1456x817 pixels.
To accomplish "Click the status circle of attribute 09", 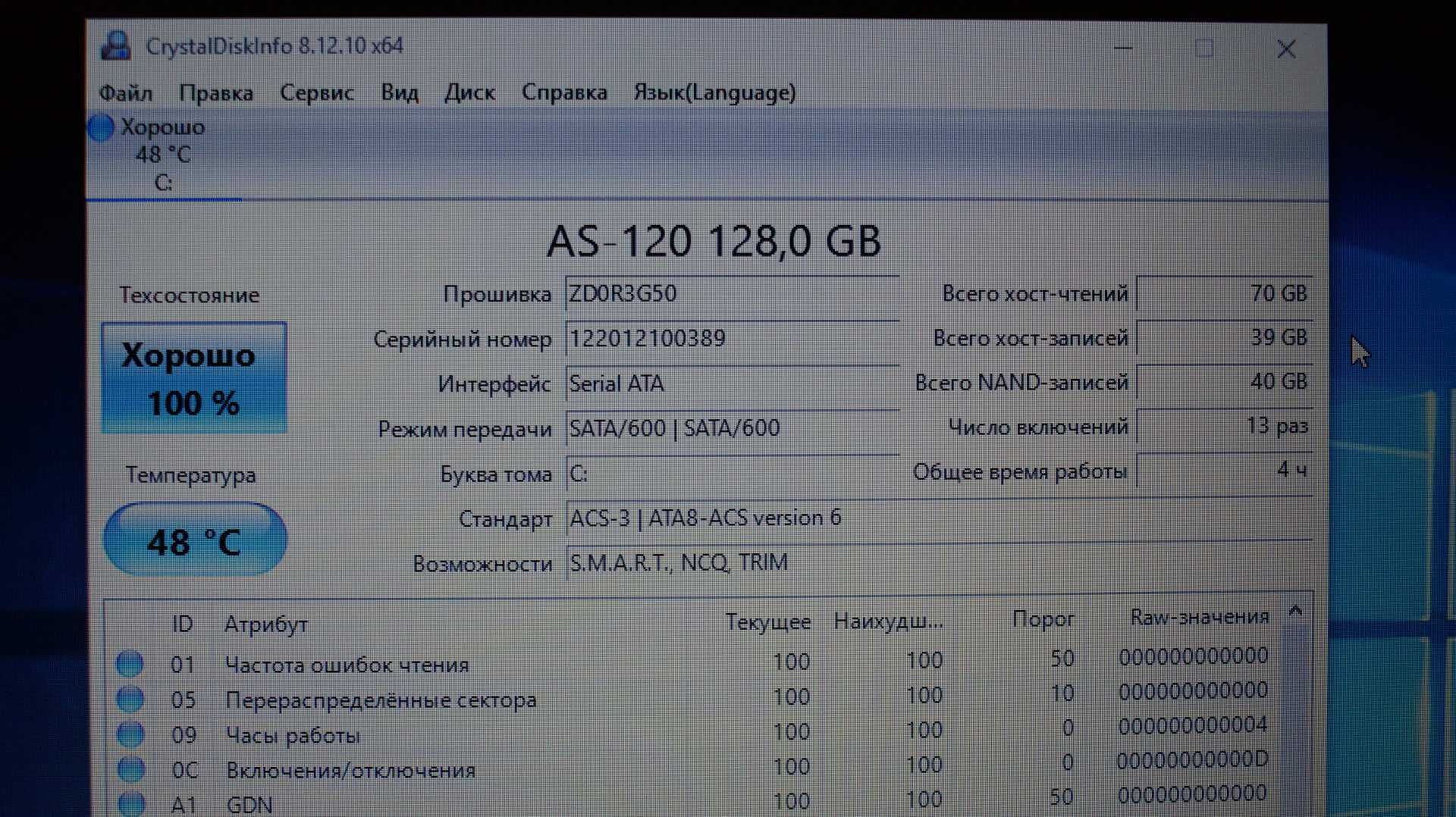I will 130,734.
